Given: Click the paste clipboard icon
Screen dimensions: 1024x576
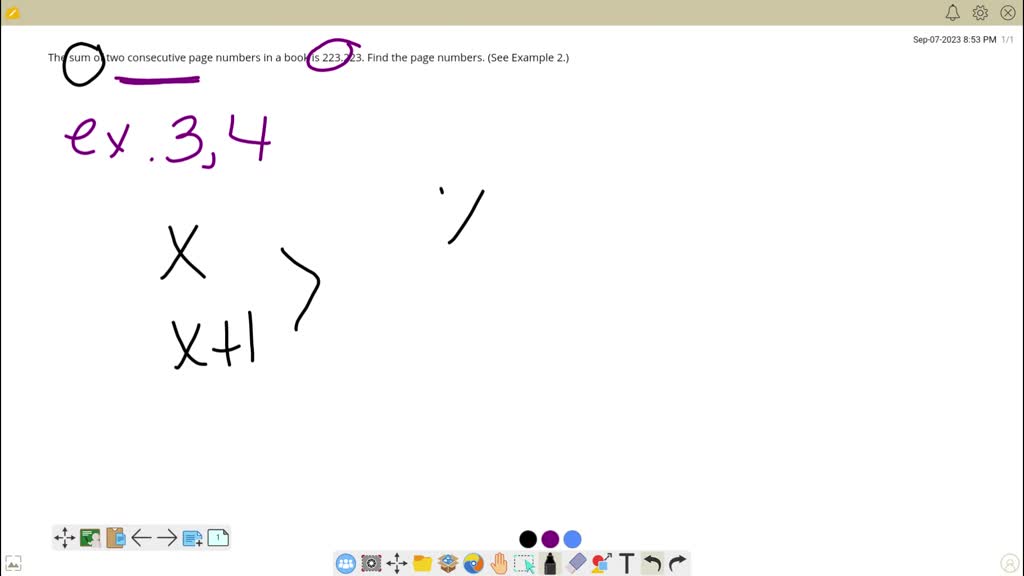Looking at the screenshot, I should point(116,538).
